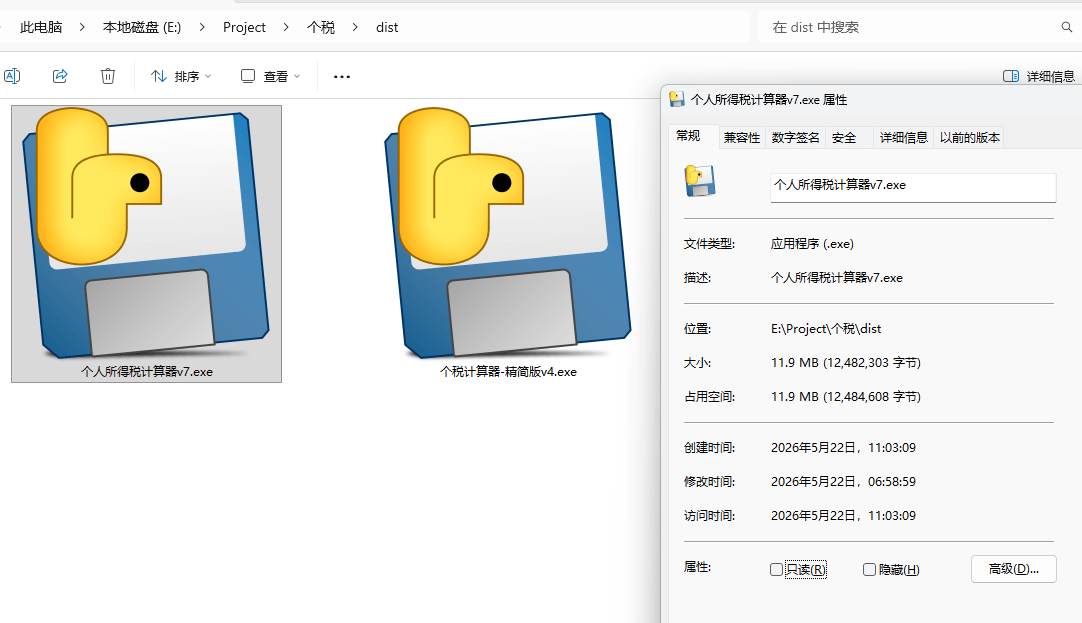Image resolution: width=1082 pixels, height=623 pixels.
Task: Open the 查看 view dropdown
Action: [x=270, y=76]
